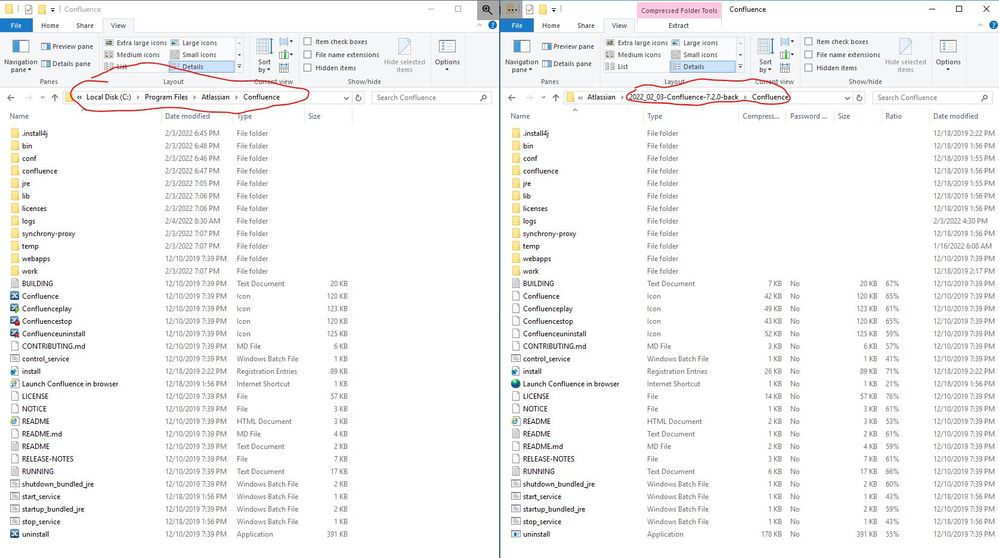This screenshot has height=558, width=999.
Task: Toggle Details pane in left window
Action: pos(66,64)
